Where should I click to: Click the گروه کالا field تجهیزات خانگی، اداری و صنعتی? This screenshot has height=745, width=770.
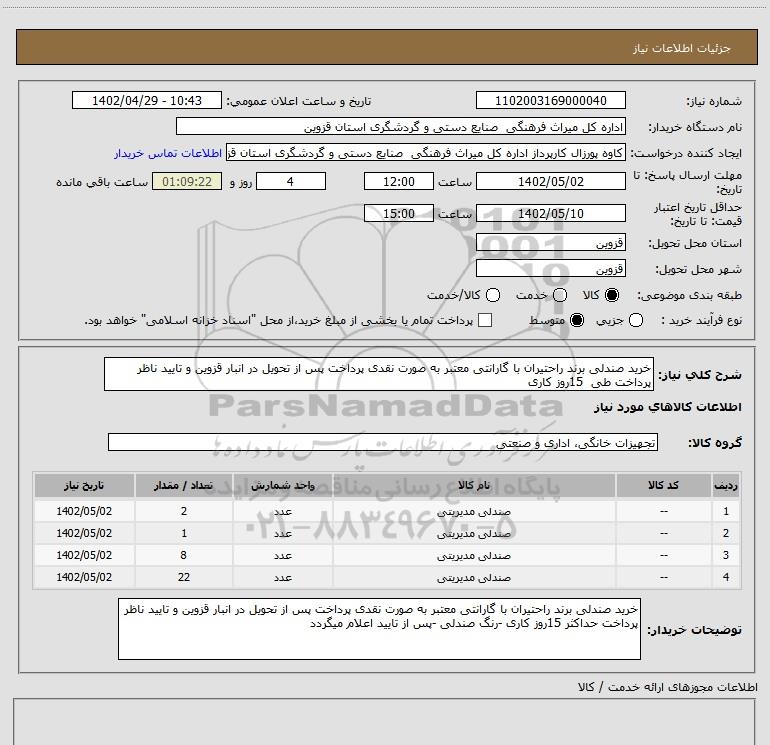click(383, 442)
